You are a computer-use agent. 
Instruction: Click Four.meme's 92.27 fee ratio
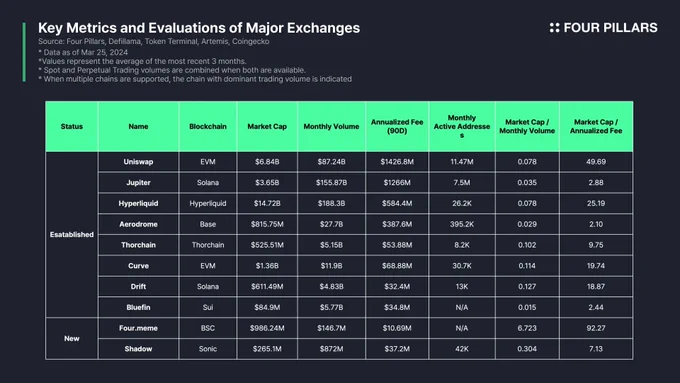pos(596,328)
